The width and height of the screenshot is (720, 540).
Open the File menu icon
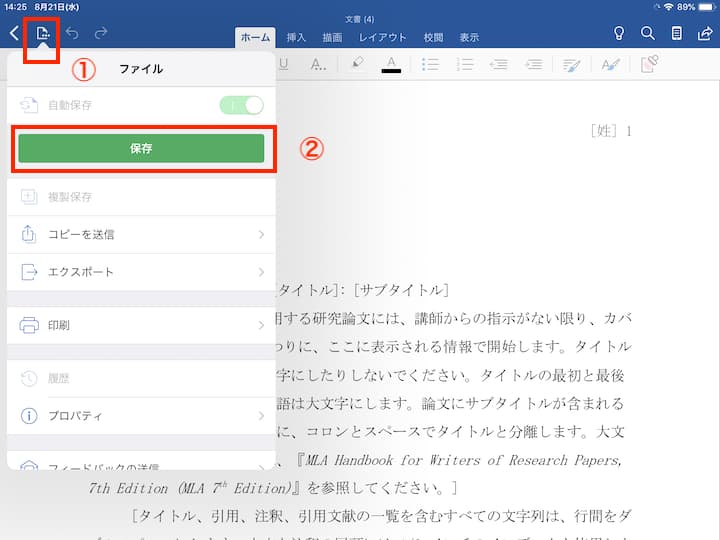[42, 33]
